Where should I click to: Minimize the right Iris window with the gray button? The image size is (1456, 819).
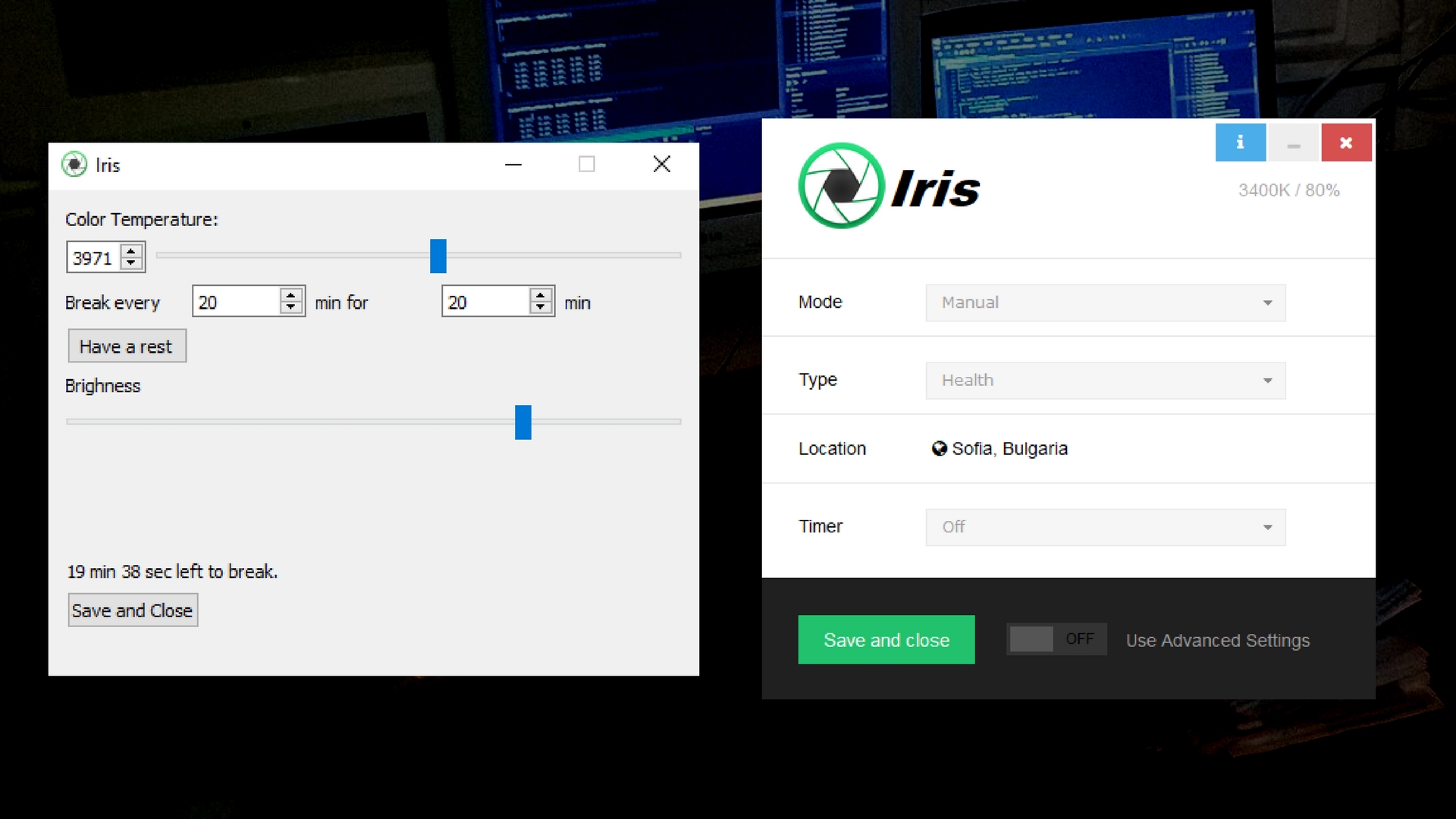click(1294, 143)
